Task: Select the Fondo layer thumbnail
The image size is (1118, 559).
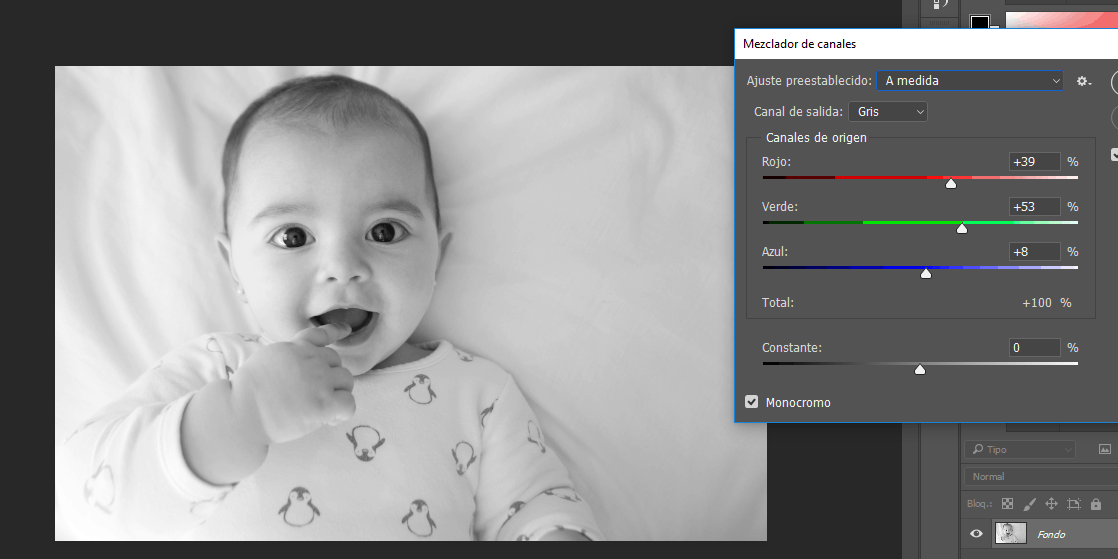Action: 1010,533
